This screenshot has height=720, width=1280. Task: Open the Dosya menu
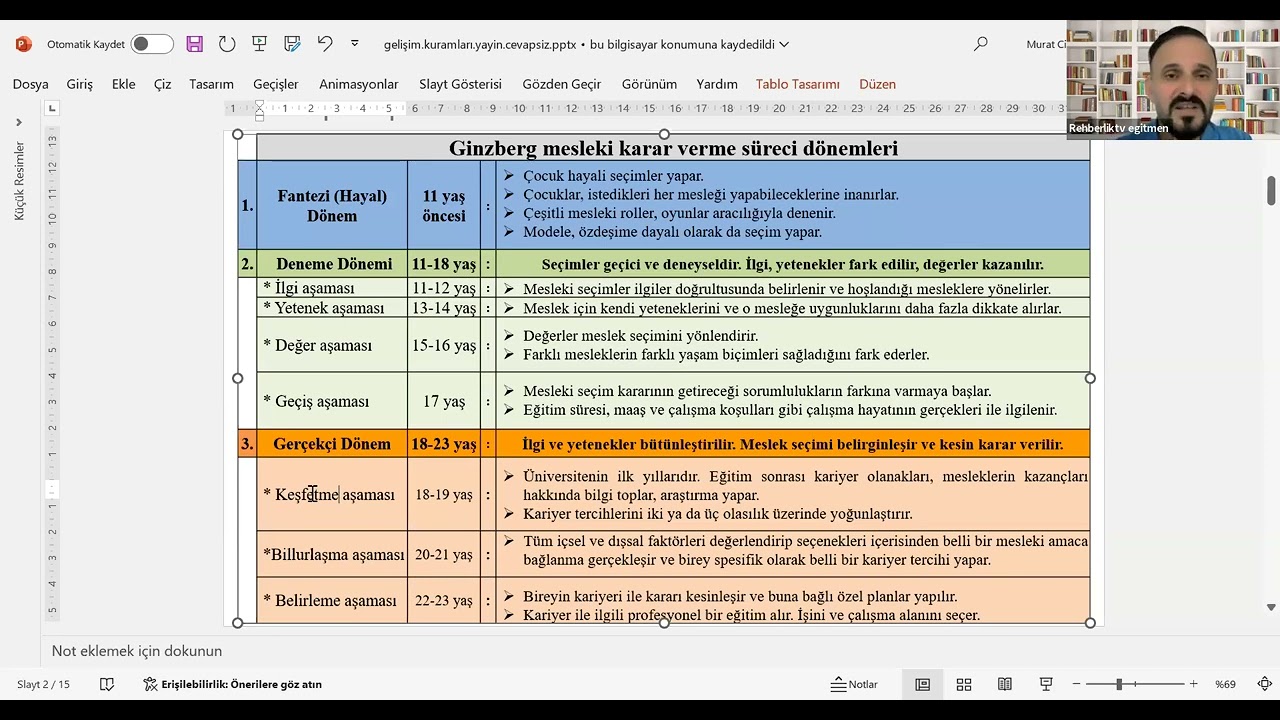tap(30, 84)
